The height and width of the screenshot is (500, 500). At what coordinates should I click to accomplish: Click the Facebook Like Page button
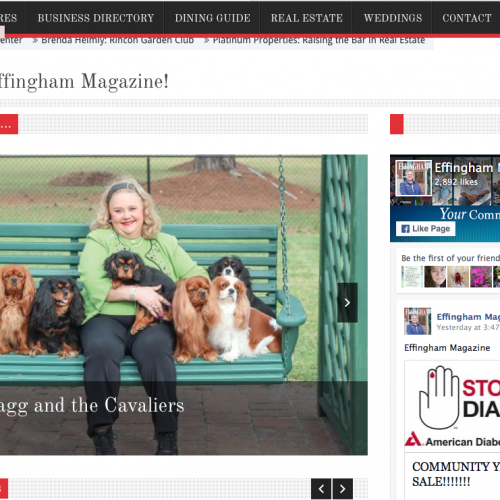[426, 229]
